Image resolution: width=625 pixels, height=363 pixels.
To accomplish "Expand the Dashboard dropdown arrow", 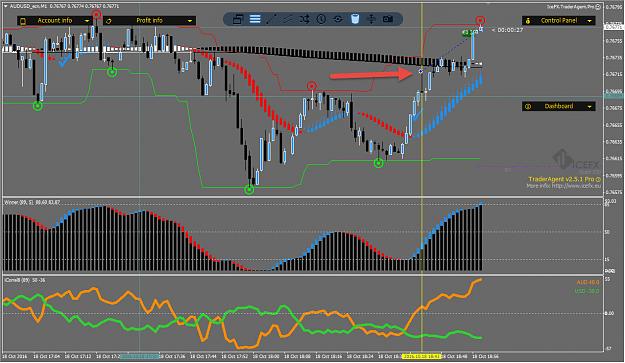I will click(590, 106).
